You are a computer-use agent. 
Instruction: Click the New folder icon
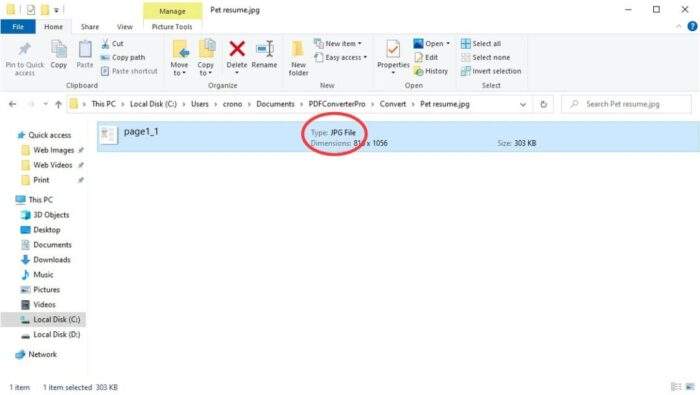298,49
